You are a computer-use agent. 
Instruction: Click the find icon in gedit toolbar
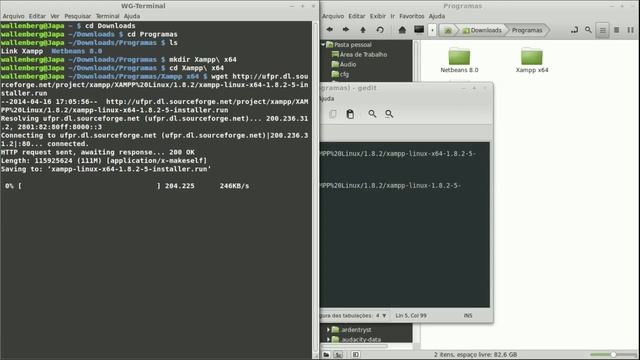372,114
